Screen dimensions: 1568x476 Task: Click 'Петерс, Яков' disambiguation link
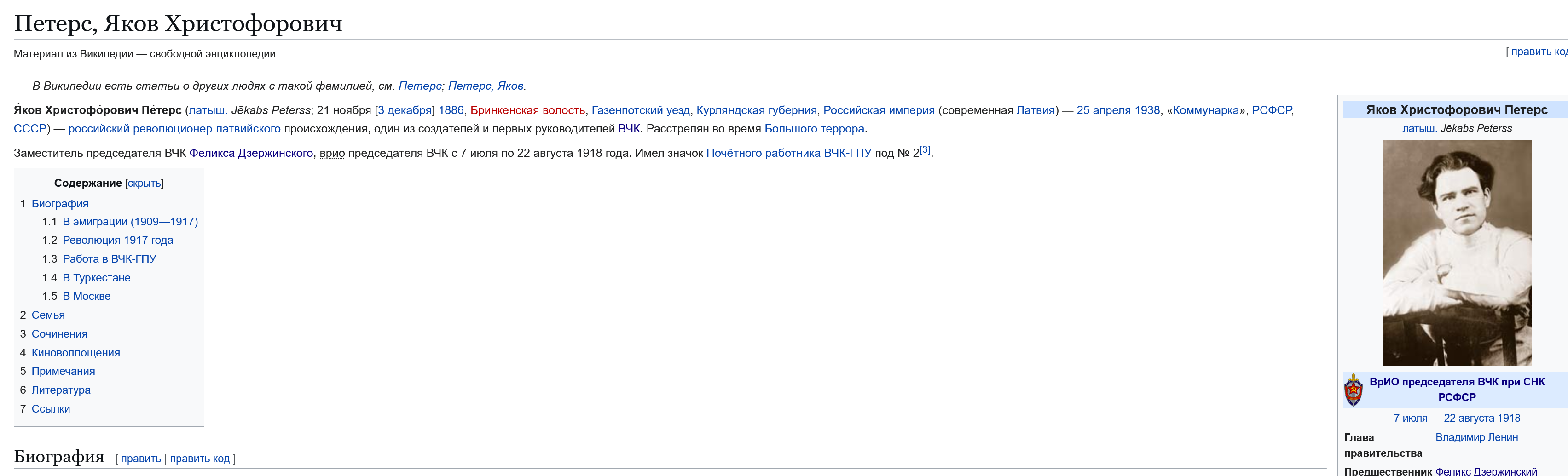[x=485, y=86]
